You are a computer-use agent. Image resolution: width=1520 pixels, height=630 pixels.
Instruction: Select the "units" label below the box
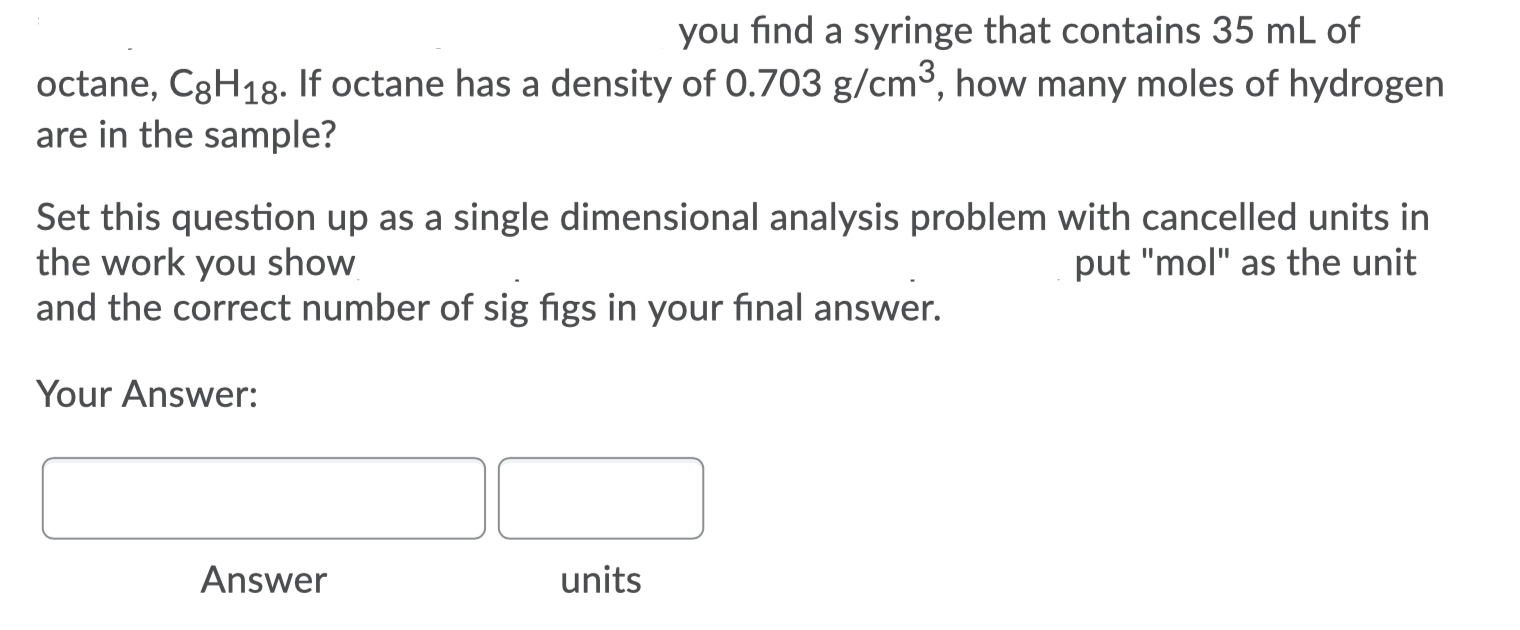600,580
